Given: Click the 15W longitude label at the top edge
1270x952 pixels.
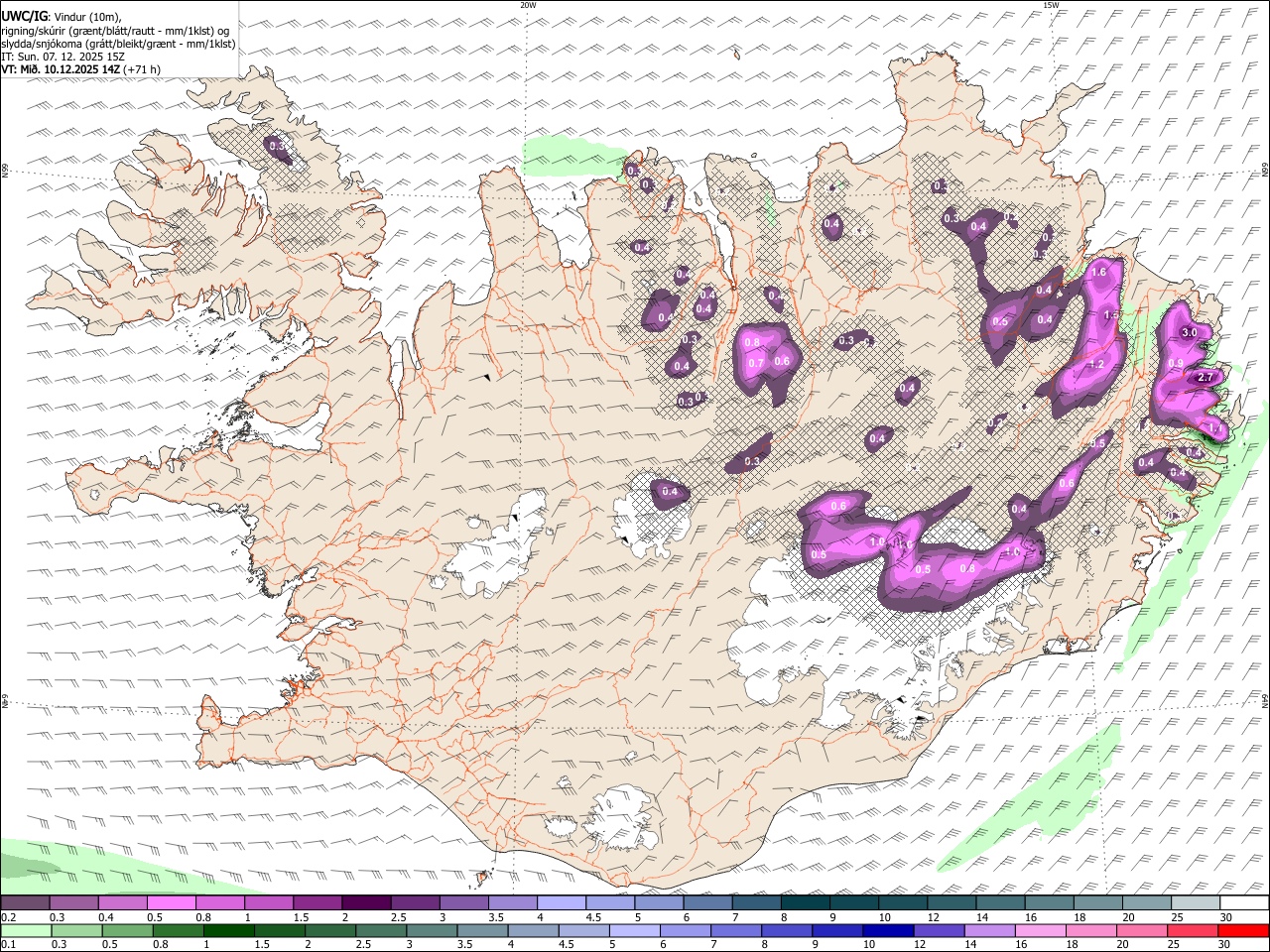Looking at the screenshot, I should (x=1051, y=5).
